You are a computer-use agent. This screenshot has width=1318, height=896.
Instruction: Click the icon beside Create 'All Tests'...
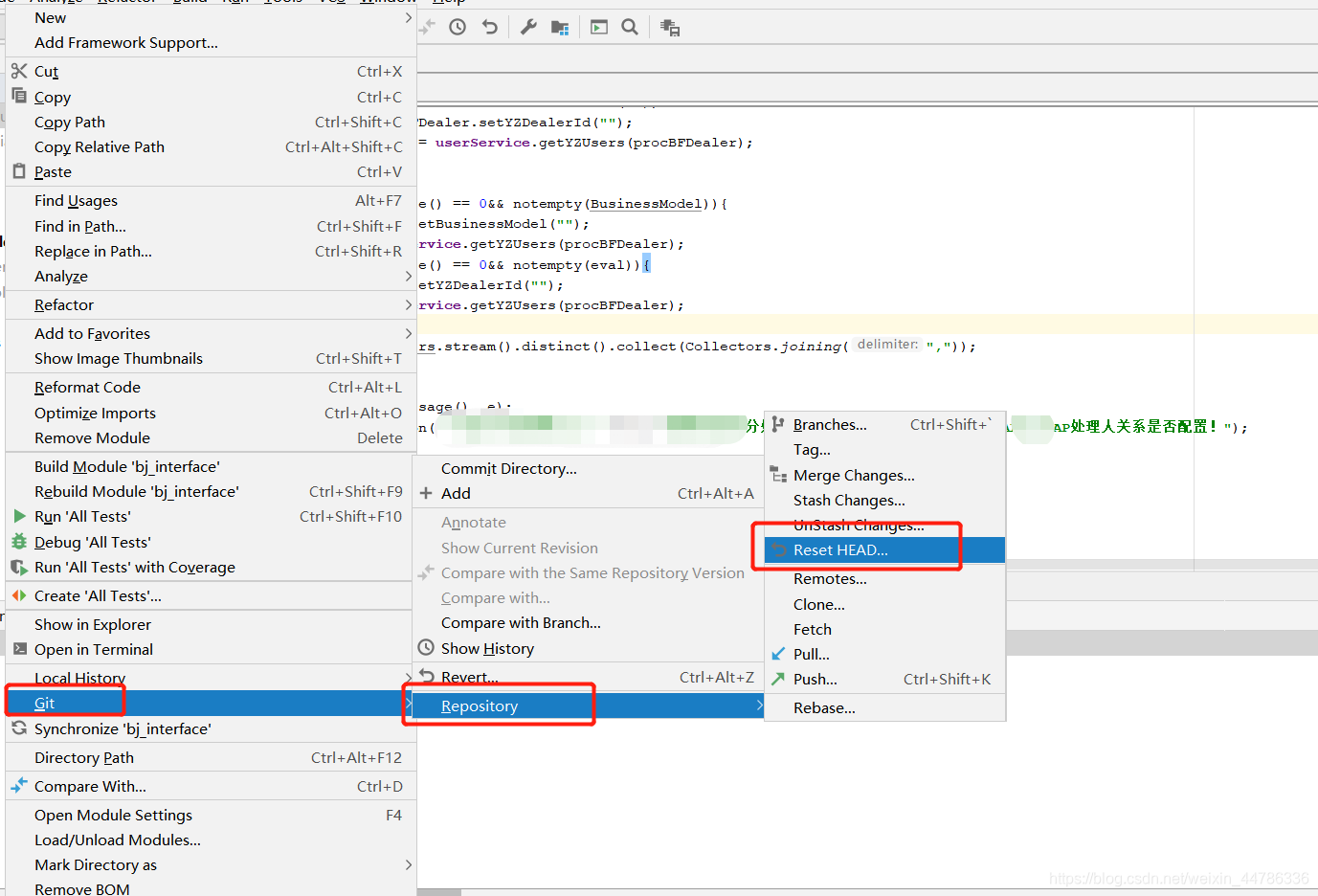(x=19, y=595)
